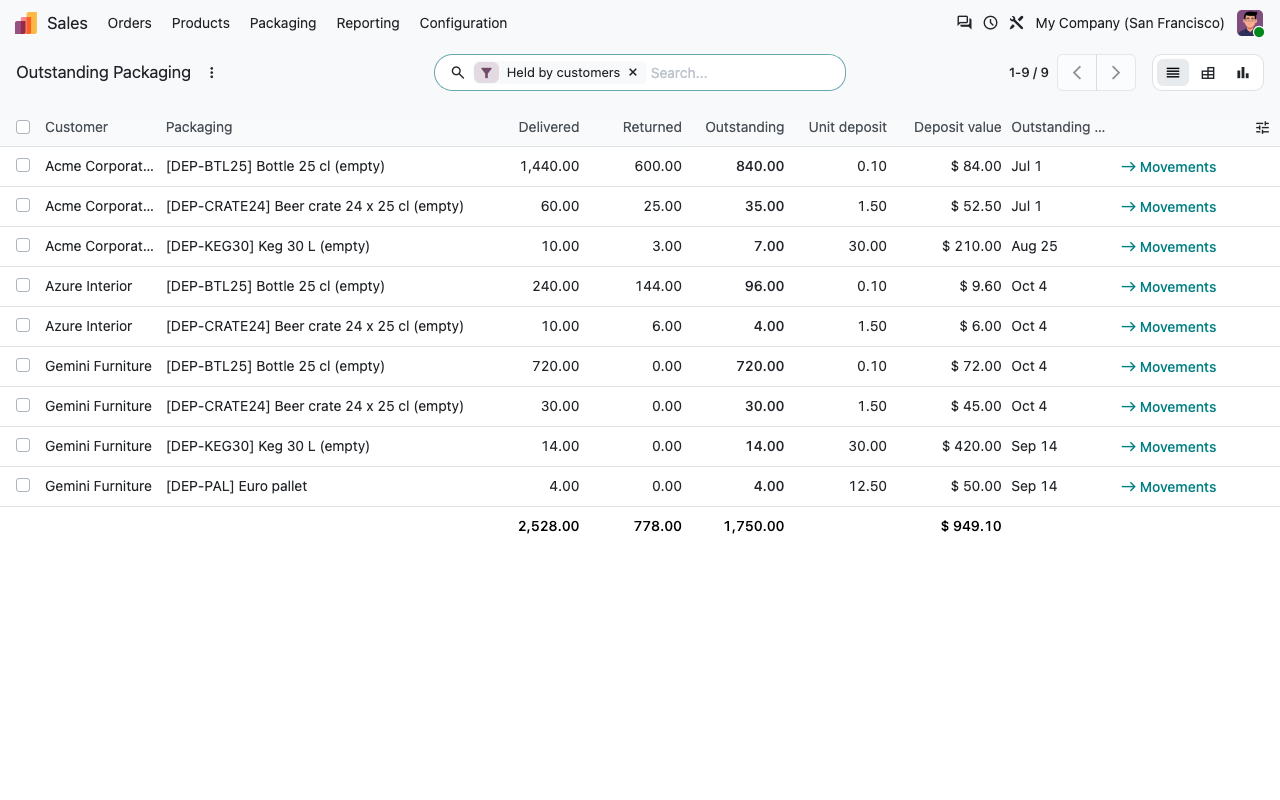Click the 1,440.00 delivered cell
Screen dimensions: 1280x800
(x=549, y=166)
